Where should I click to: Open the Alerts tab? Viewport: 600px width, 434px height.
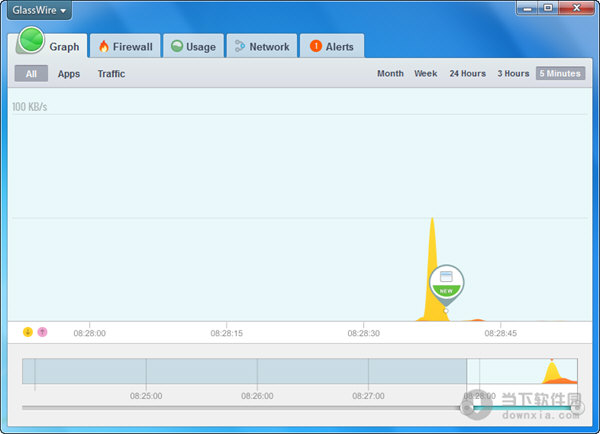click(332, 46)
